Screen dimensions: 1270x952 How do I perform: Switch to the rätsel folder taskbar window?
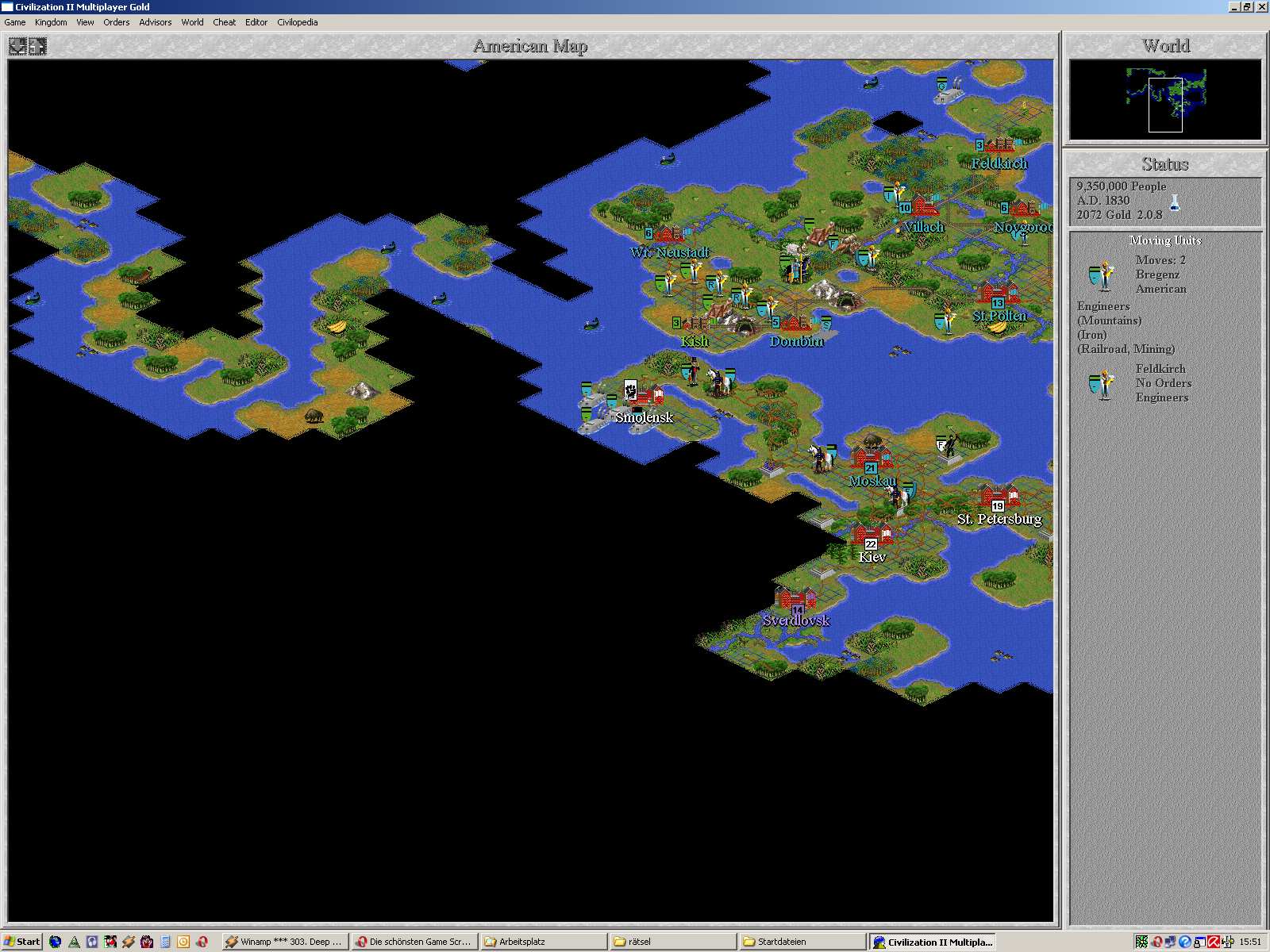coord(673,942)
